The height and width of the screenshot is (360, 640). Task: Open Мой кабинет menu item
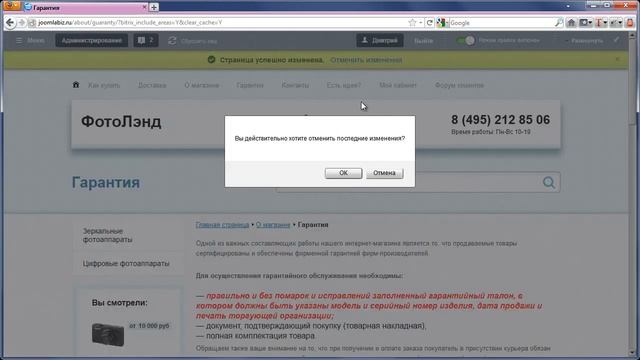(398, 85)
